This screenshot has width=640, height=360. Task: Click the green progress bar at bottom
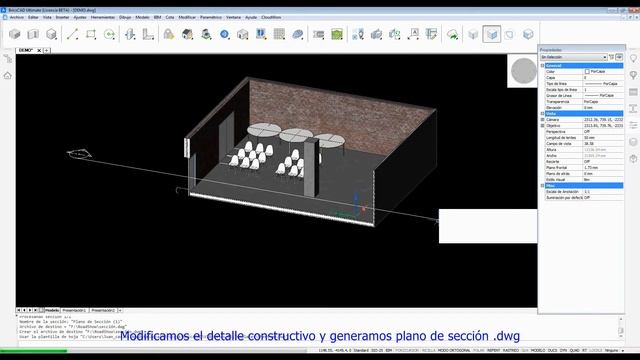(33, 351)
